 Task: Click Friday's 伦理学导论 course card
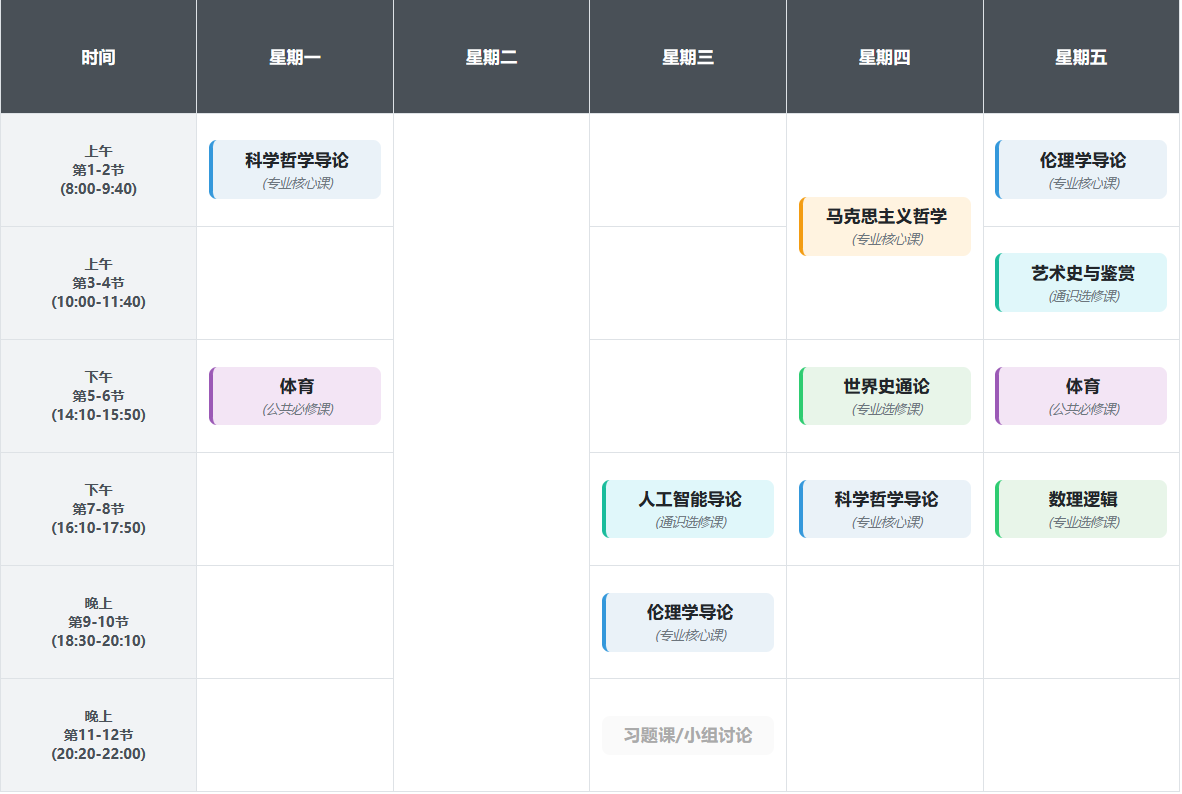1081,170
